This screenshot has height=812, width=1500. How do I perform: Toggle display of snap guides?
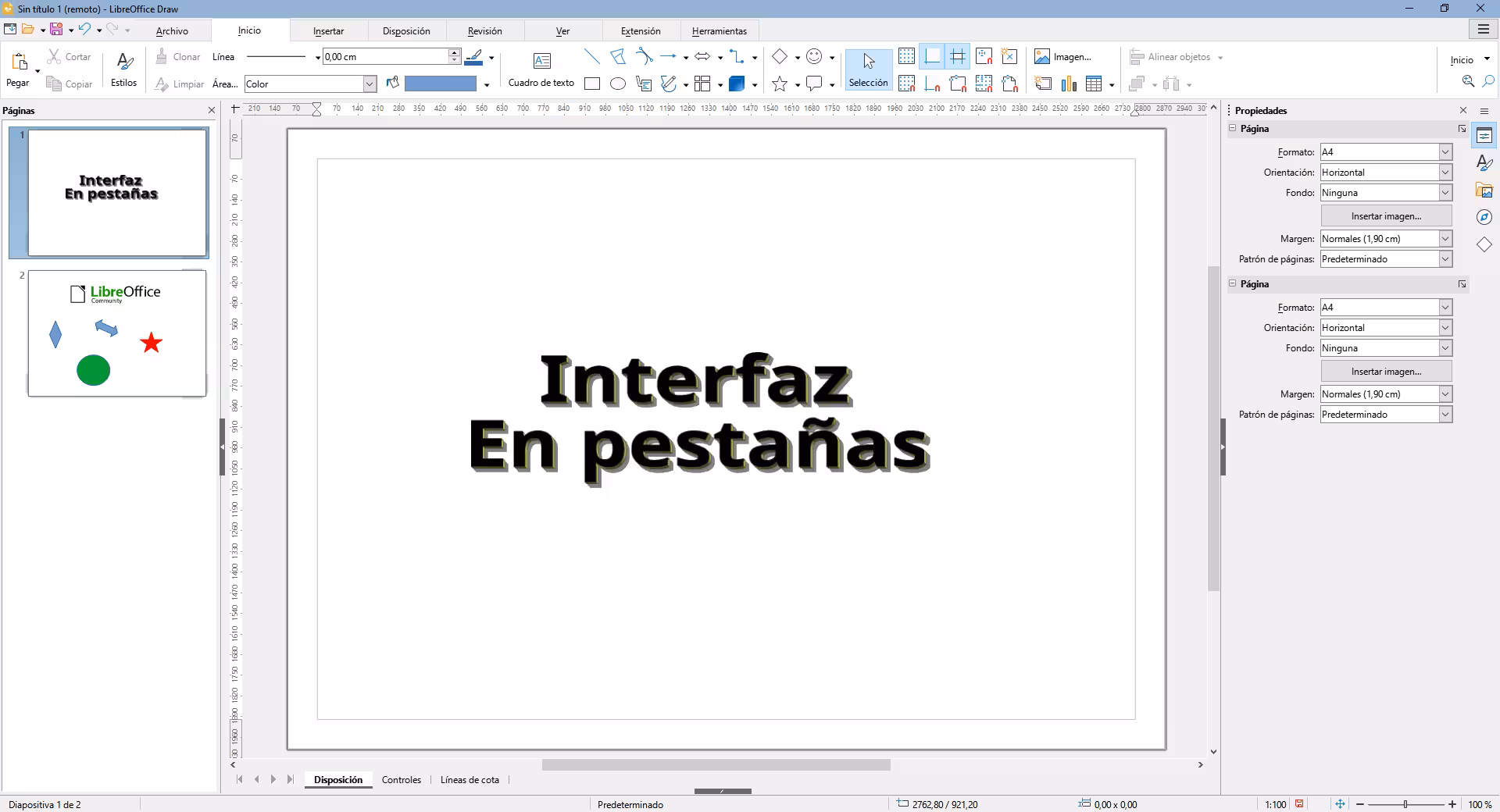click(x=932, y=57)
